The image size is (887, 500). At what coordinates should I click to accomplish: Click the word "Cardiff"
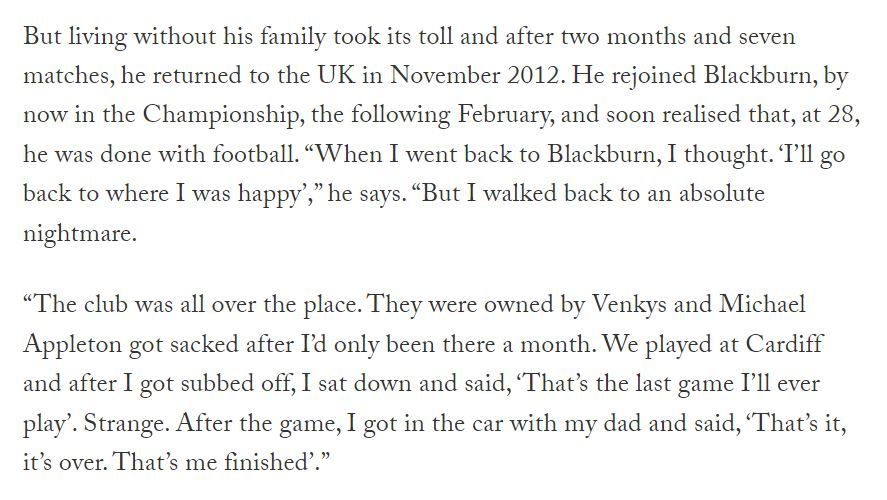point(784,344)
